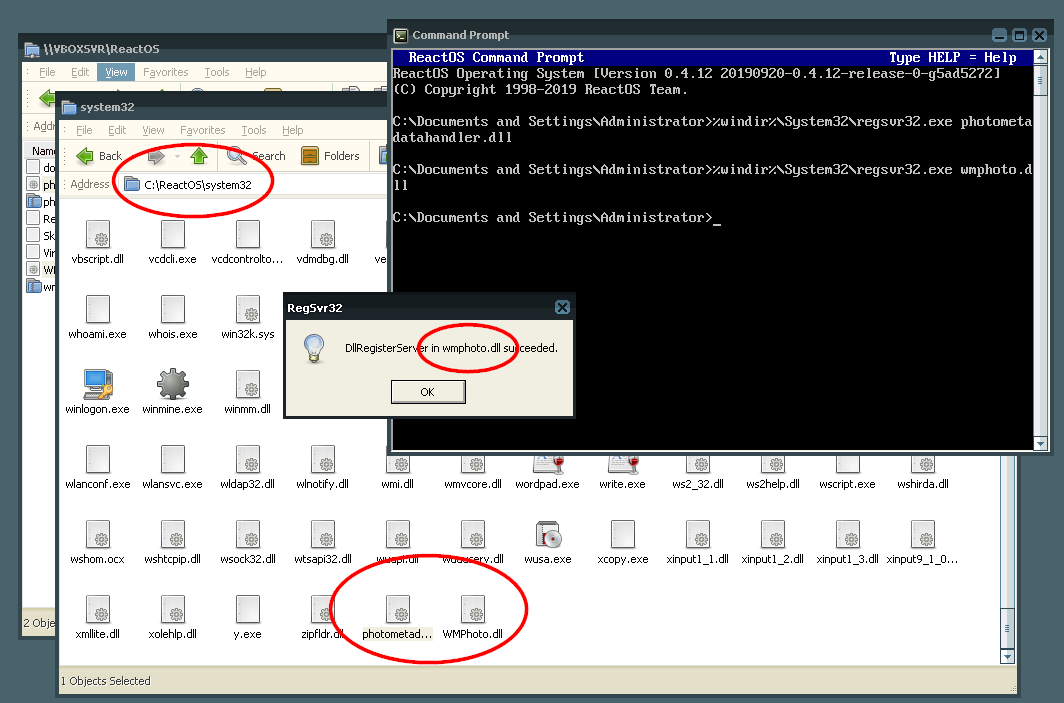Open View menu in VBOXSVR window
This screenshot has height=703, width=1064.
[x=116, y=72]
